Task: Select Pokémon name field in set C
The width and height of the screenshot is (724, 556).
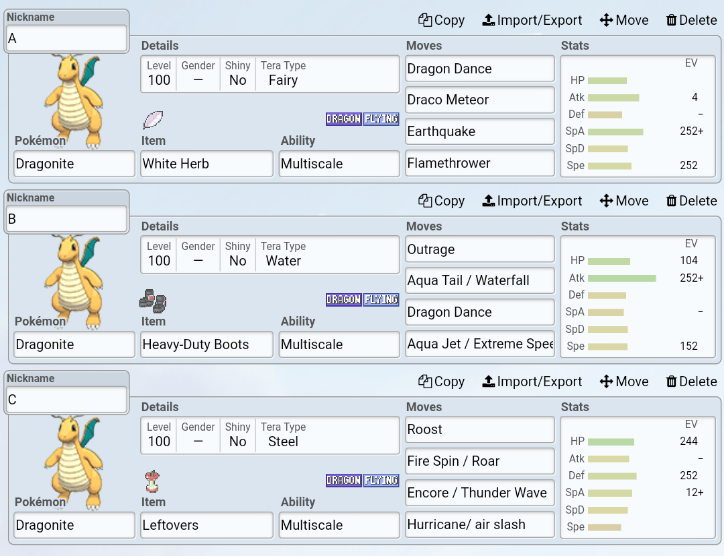Action: pos(74,525)
